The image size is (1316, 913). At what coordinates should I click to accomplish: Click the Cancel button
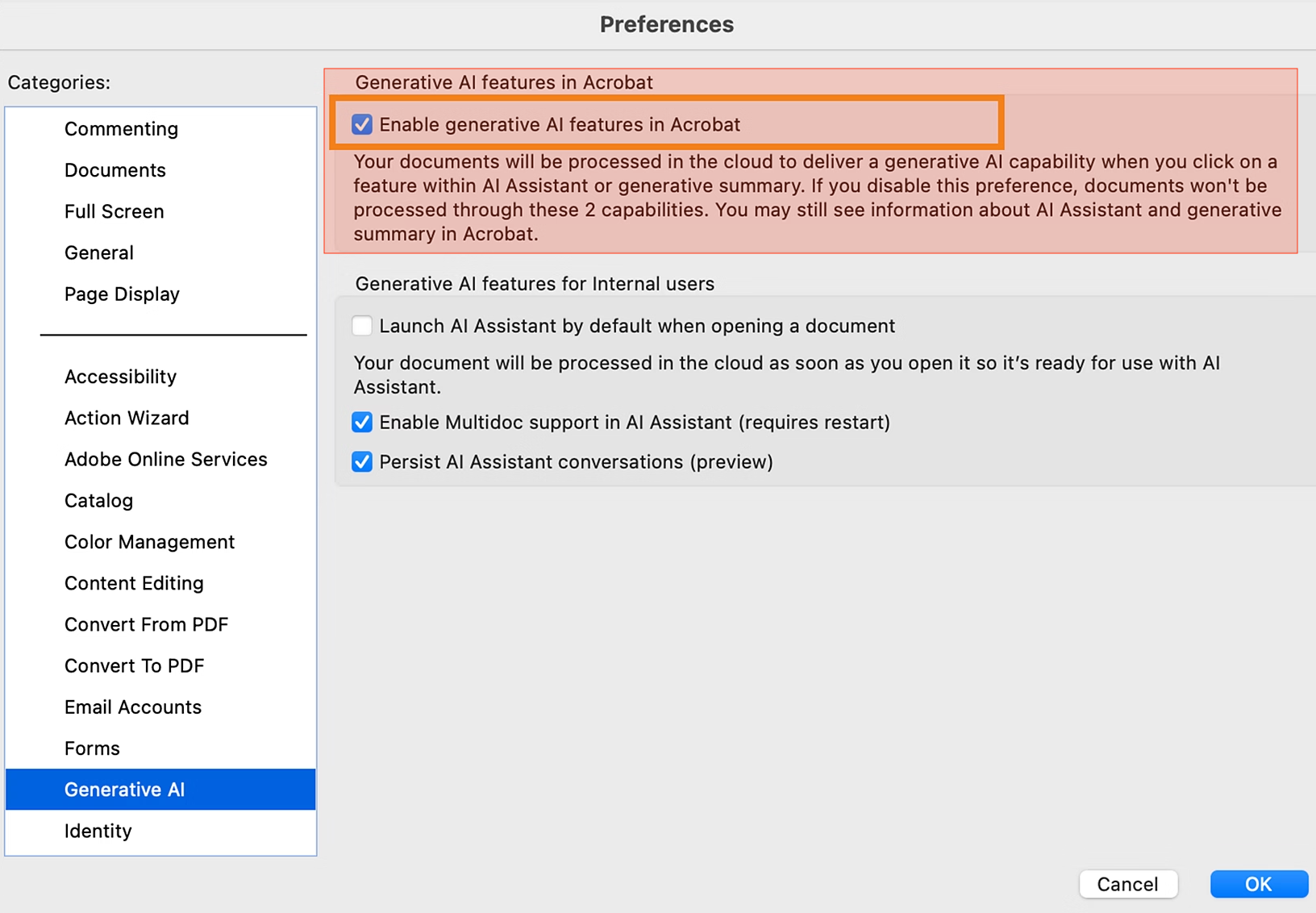1128,884
